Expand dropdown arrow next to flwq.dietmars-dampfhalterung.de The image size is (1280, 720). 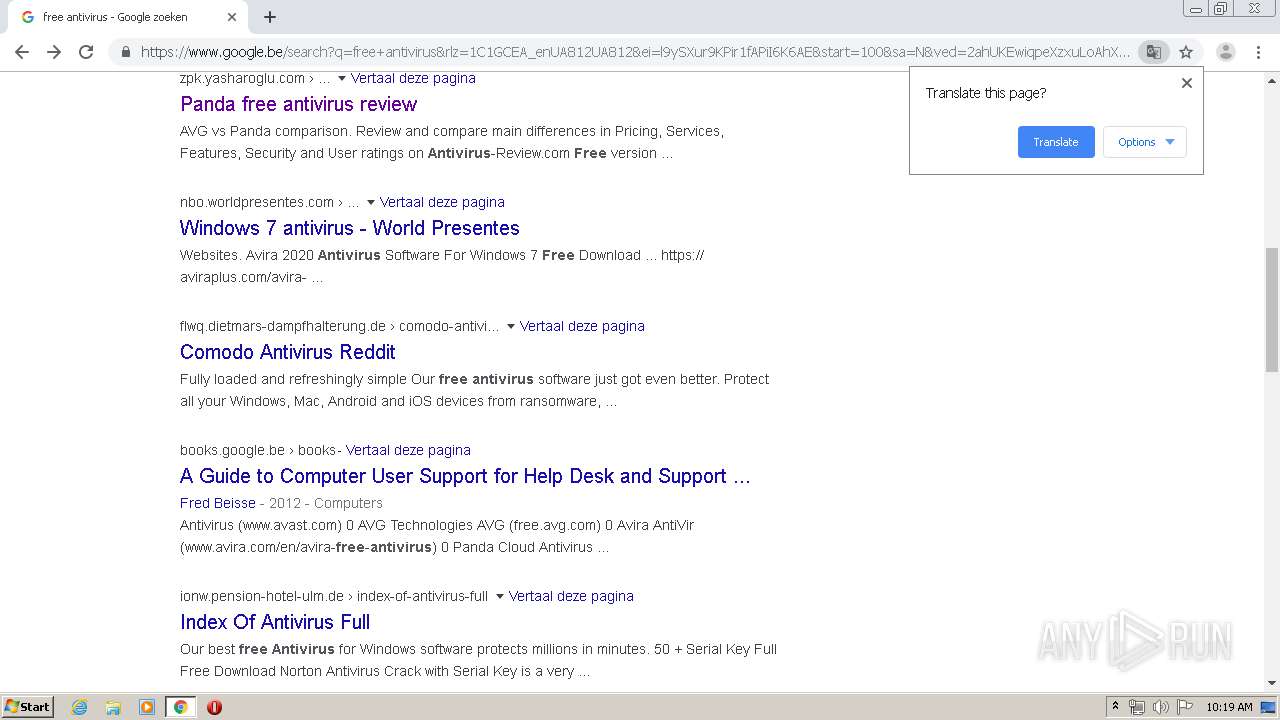point(510,326)
